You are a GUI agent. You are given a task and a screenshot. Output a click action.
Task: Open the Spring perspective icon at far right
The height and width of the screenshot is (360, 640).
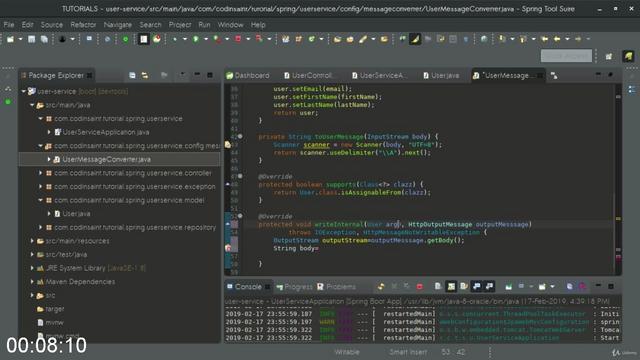tap(629, 56)
